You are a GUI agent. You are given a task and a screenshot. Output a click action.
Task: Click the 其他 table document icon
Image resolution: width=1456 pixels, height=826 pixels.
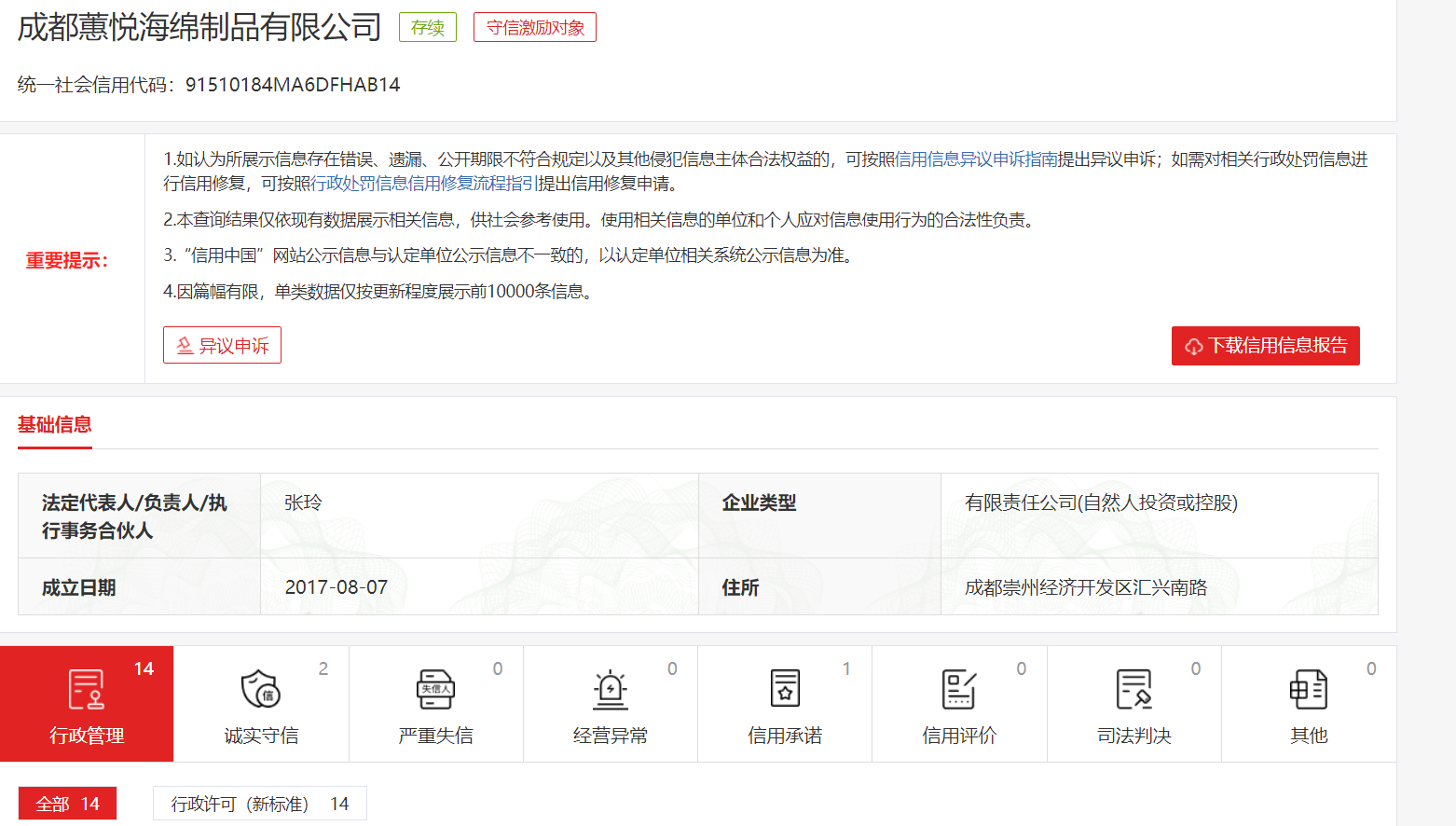pos(1309,690)
